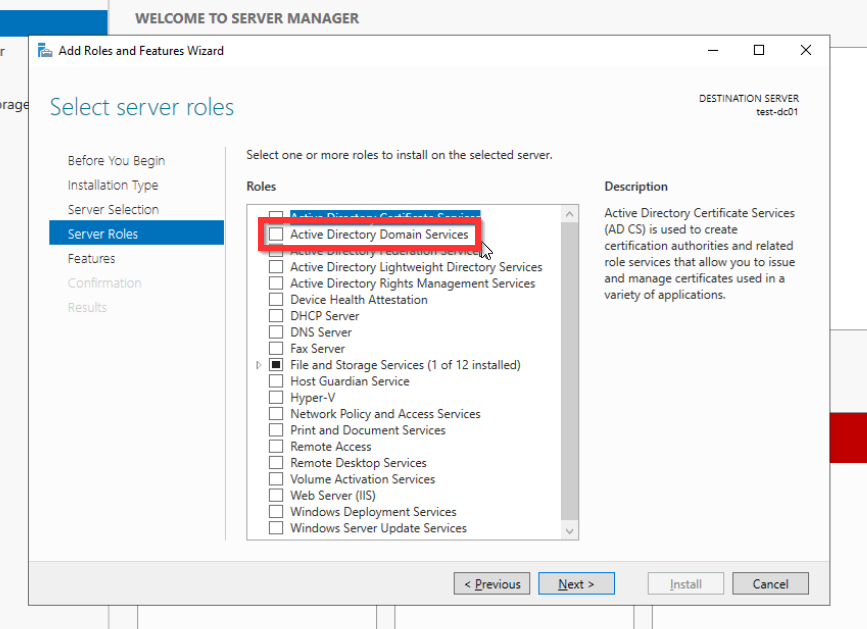Tick Windows Deployment Services checkbox
The width and height of the screenshot is (867, 629).
pyautogui.click(x=276, y=512)
